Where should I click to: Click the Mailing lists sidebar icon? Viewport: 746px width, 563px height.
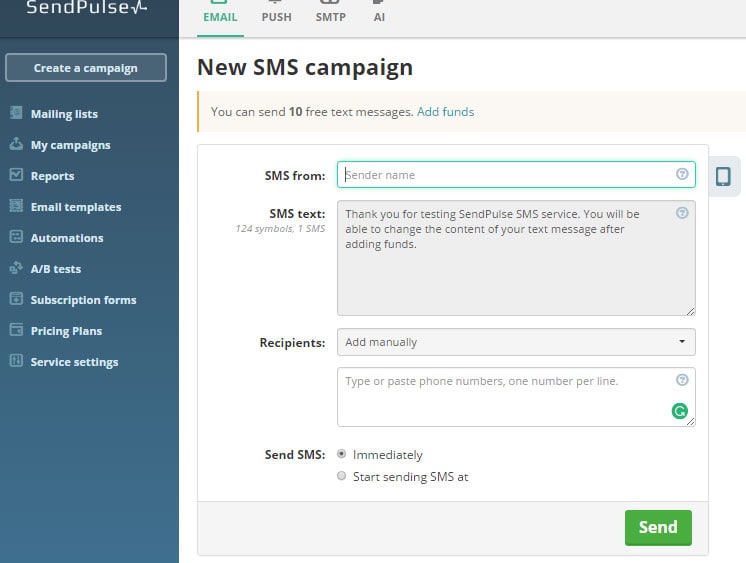pos(16,113)
